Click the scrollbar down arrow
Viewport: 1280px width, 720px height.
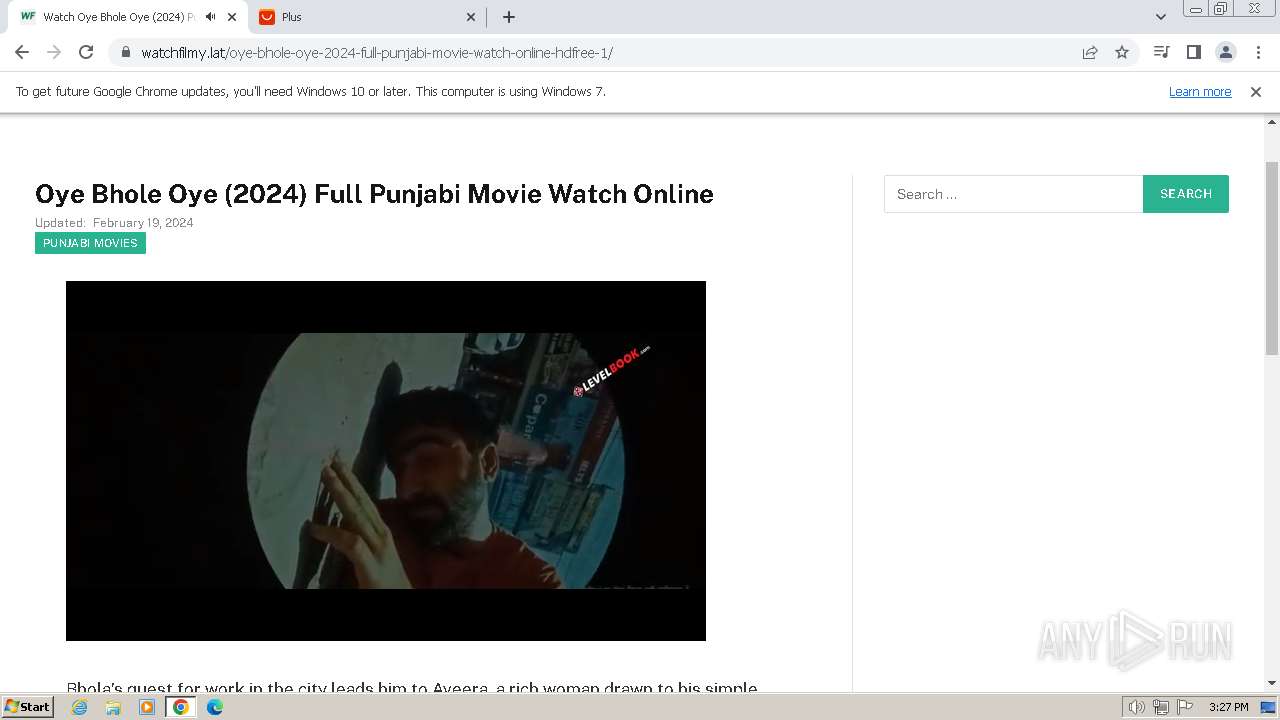[x=1272, y=683]
